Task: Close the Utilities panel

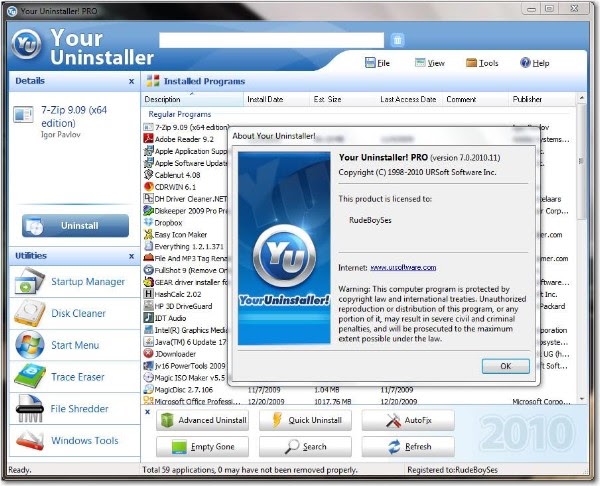Action: pyautogui.click(x=131, y=256)
